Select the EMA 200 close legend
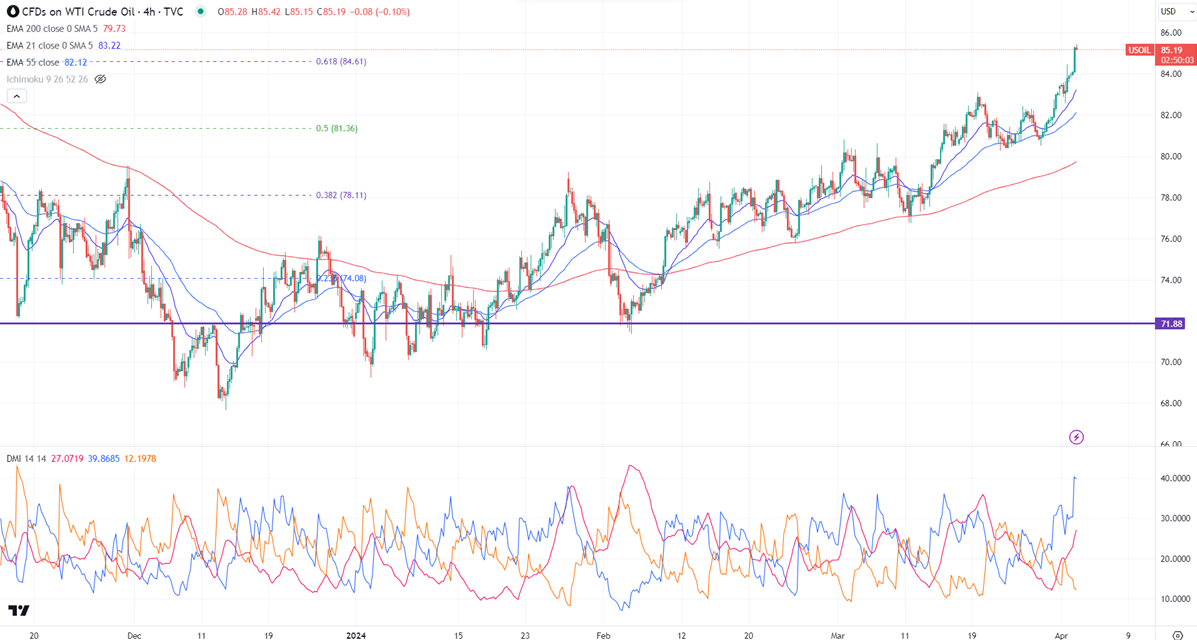Screen dimensions: 1197x640 point(50,28)
